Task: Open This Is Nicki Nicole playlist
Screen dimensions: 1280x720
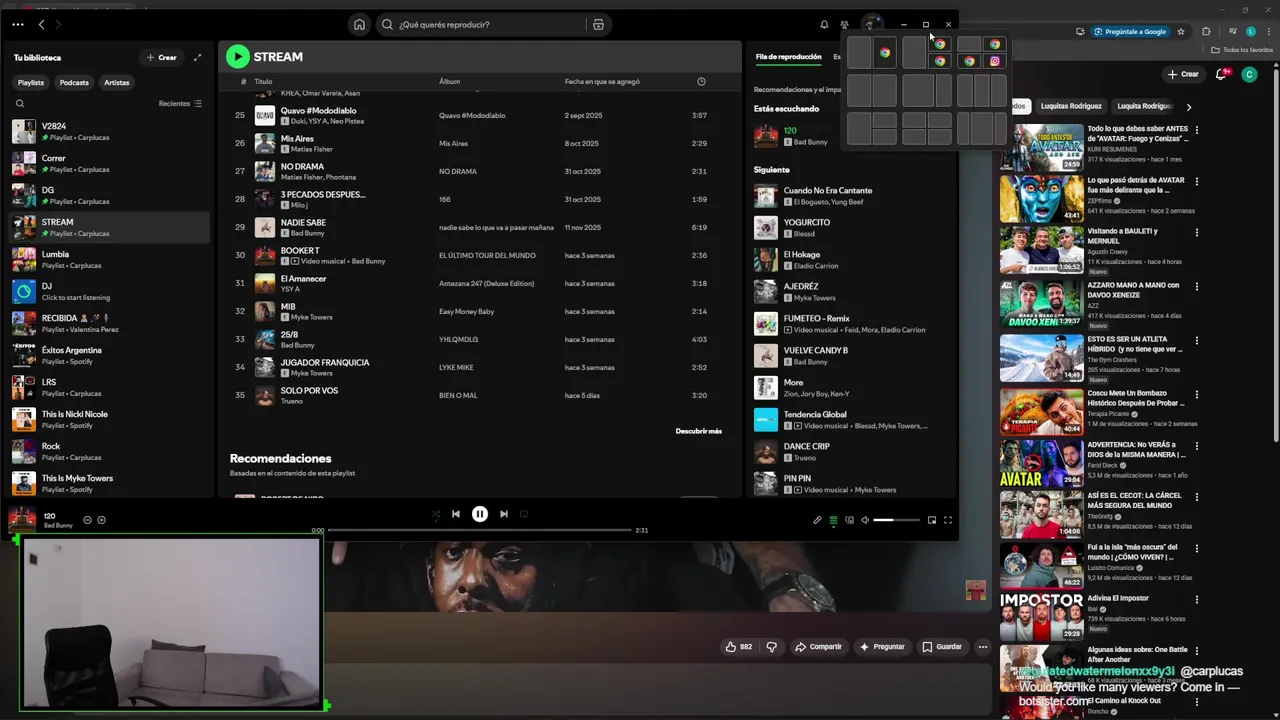Action: [x=110, y=419]
